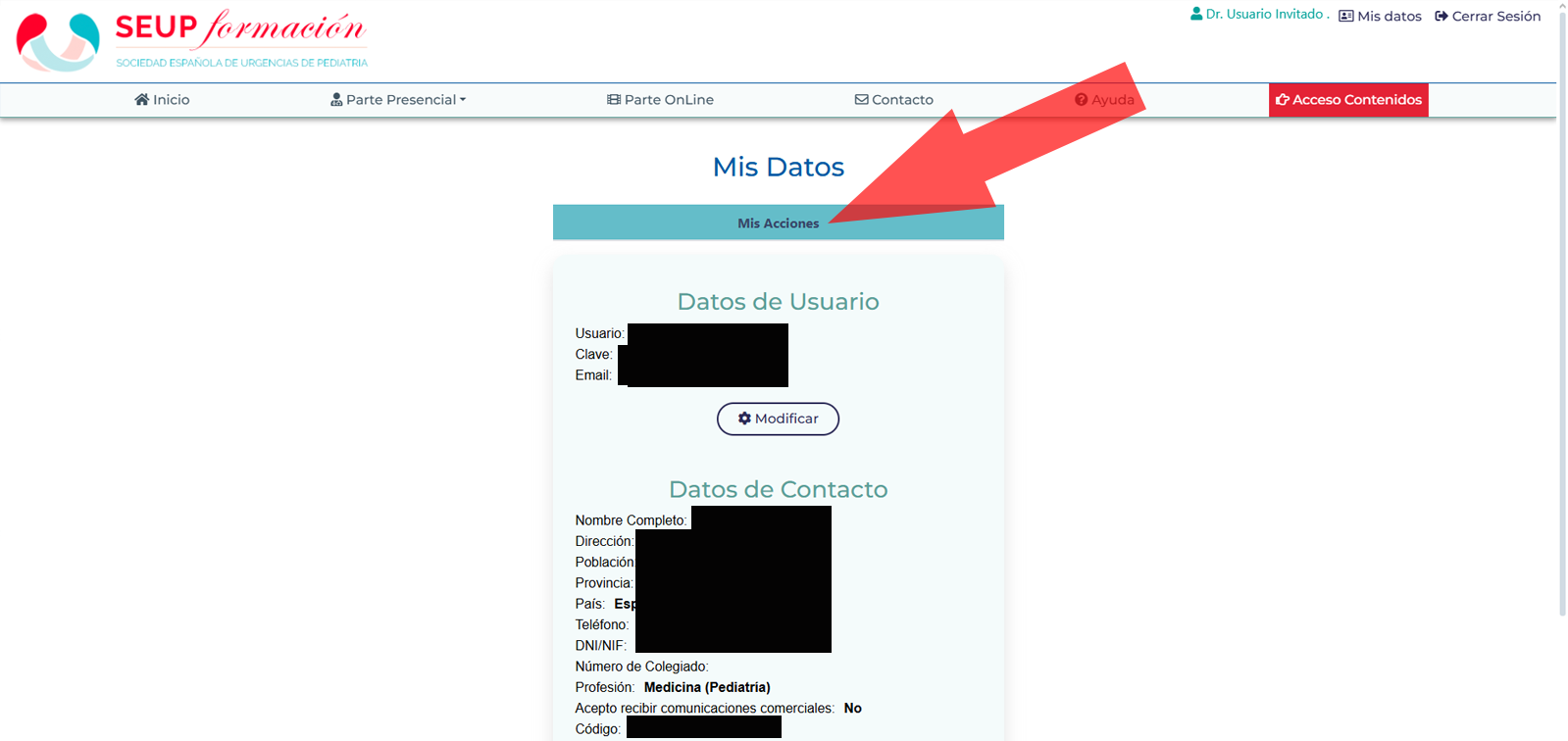Viewport: 1568px width, 741px height.
Task: Expand the Mis Acciones bar
Action: pyautogui.click(x=778, y=223)
